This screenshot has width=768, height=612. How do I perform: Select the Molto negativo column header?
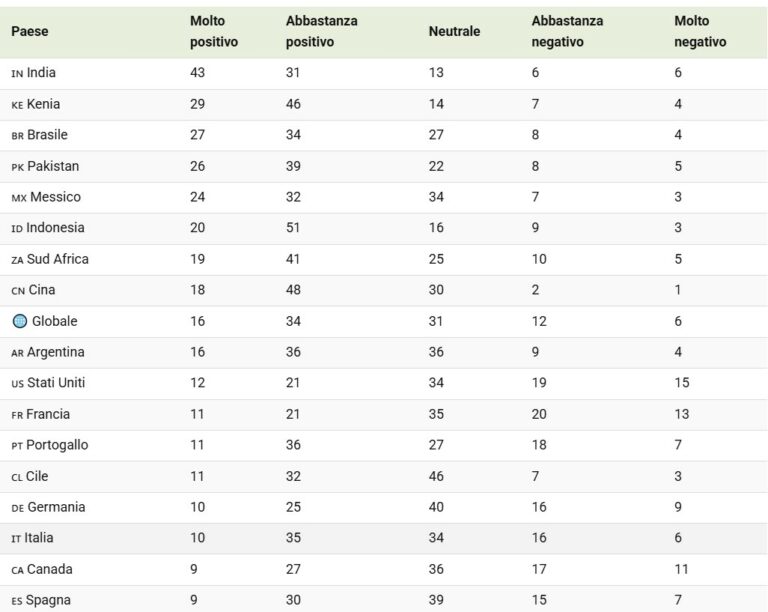click(700, 31)
